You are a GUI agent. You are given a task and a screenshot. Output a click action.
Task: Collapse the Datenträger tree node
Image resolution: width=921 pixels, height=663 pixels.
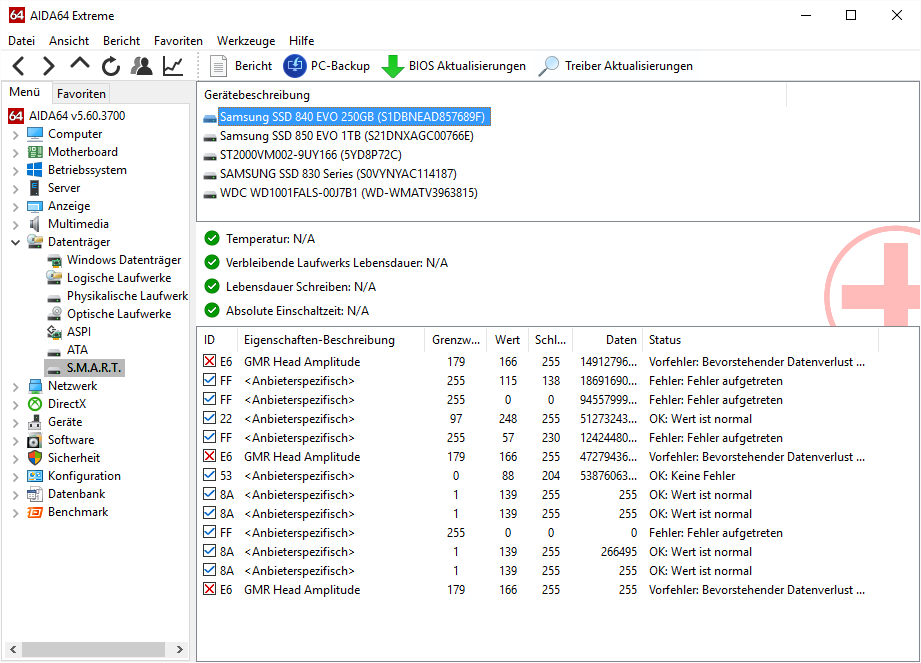pos(16,242)
